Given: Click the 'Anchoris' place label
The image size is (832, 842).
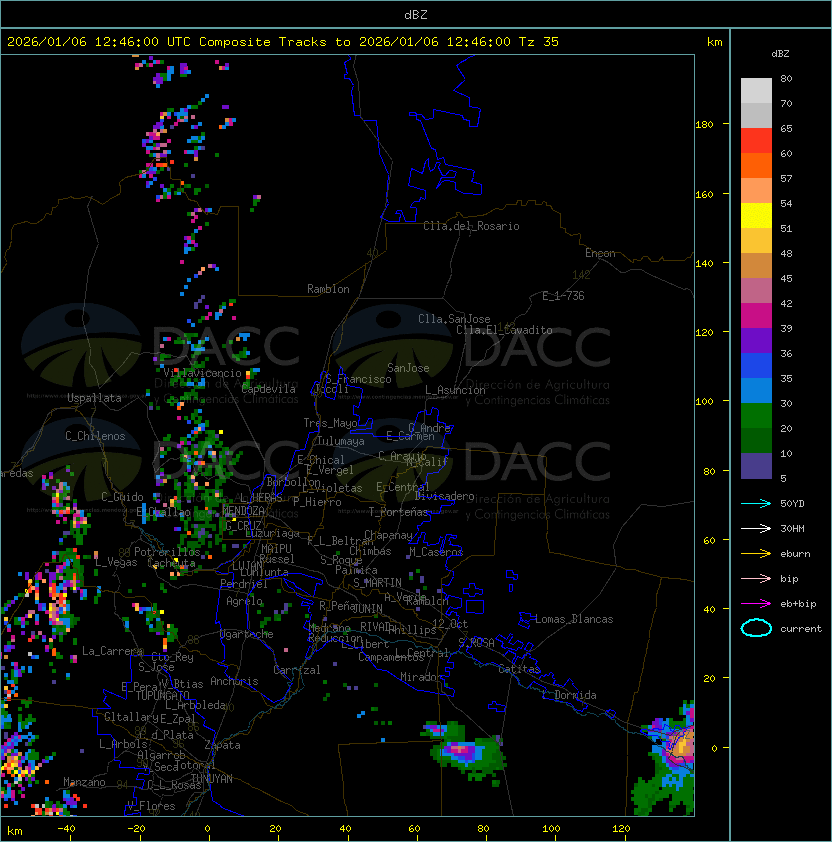Looking at the screenshot, I should [234, 681].
